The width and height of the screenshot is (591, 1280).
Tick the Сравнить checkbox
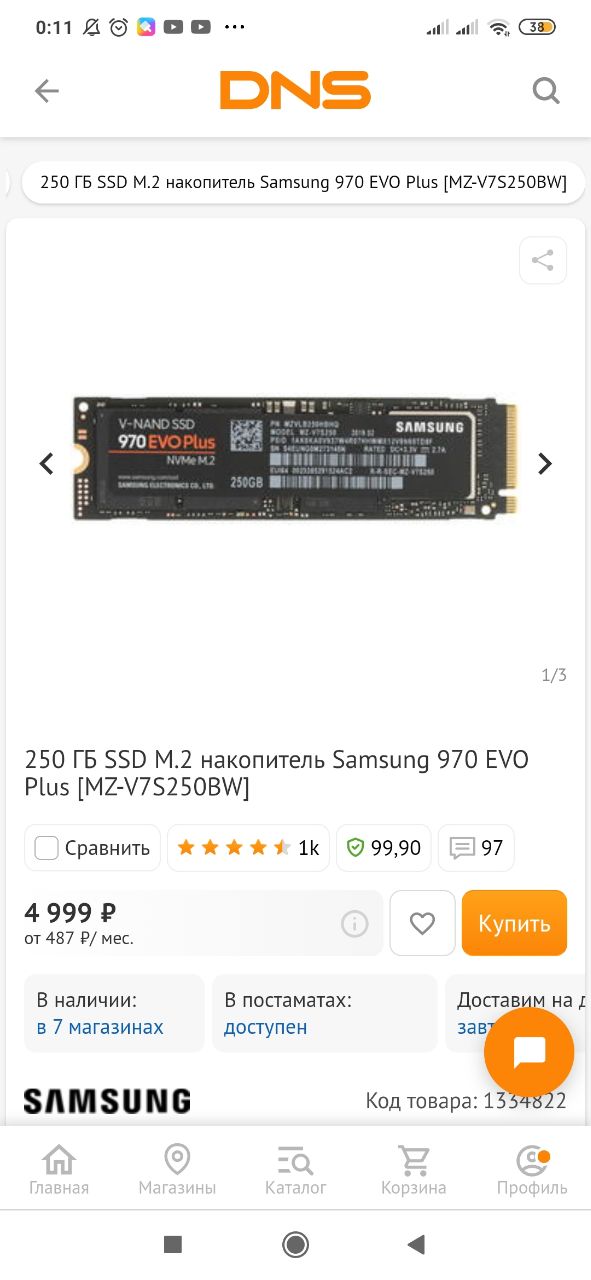pyautogui.click(x=47, y=848)
